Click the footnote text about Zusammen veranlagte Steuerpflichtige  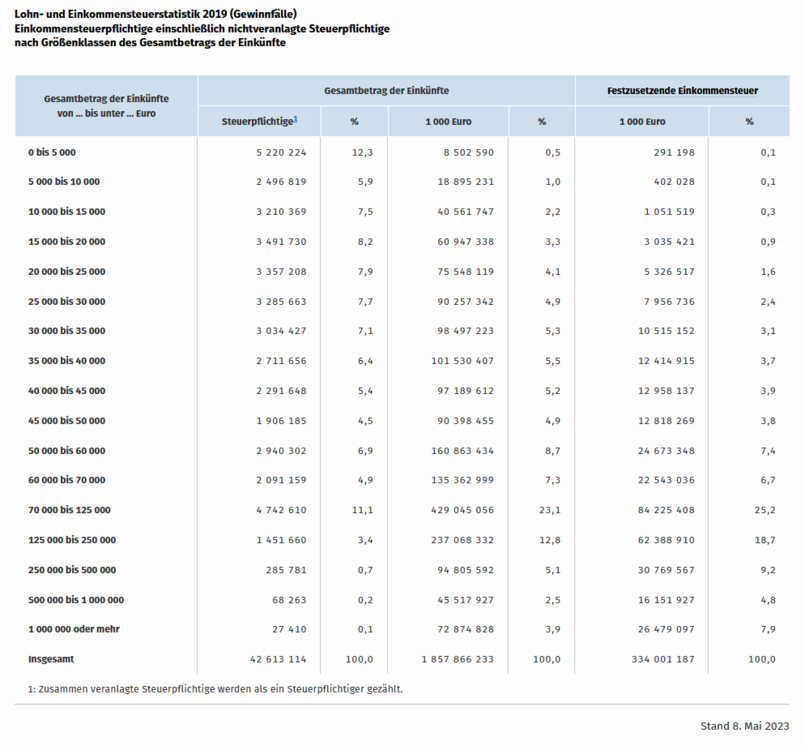215,689
